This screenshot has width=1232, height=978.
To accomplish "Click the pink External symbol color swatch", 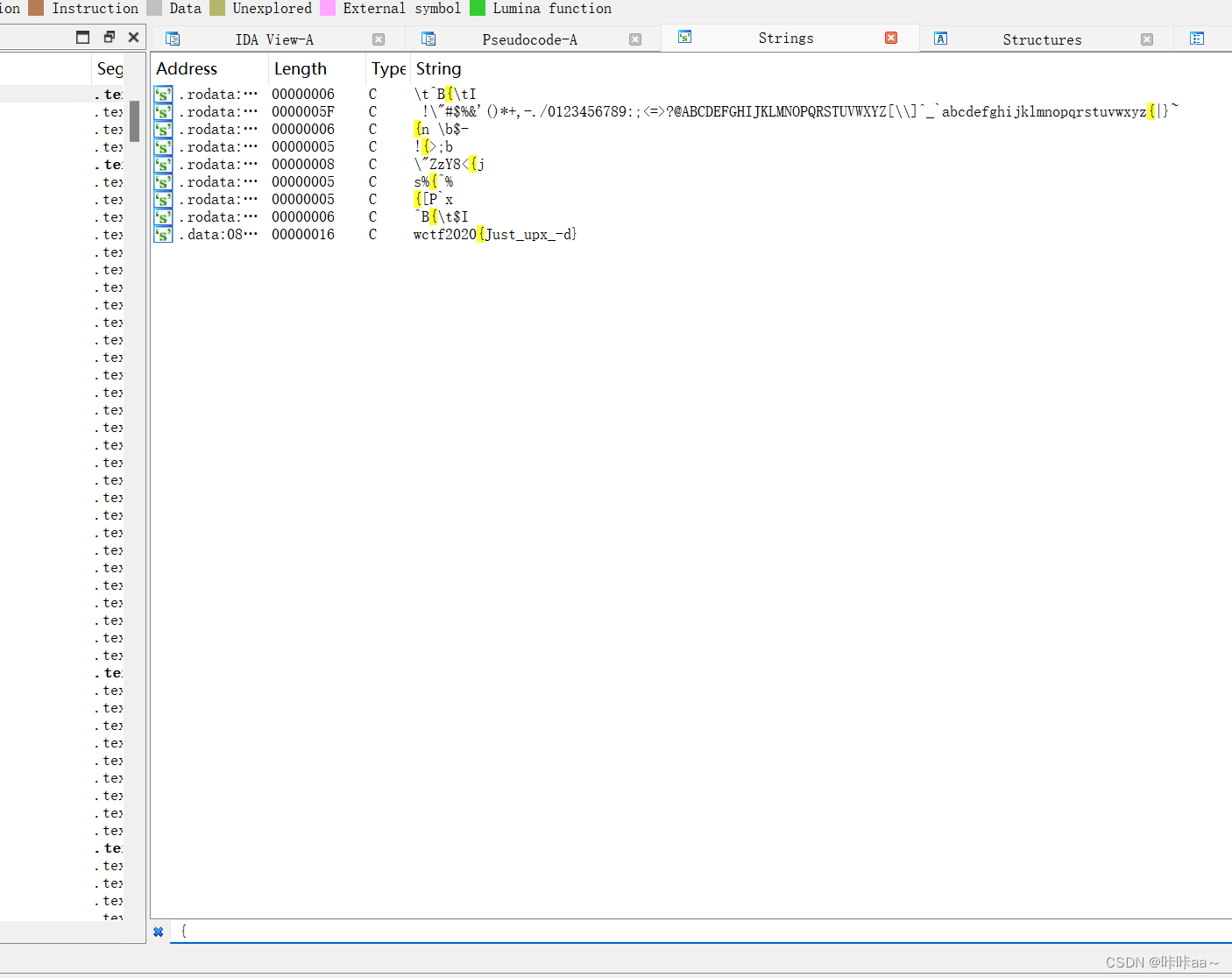I will click(328, 8).
